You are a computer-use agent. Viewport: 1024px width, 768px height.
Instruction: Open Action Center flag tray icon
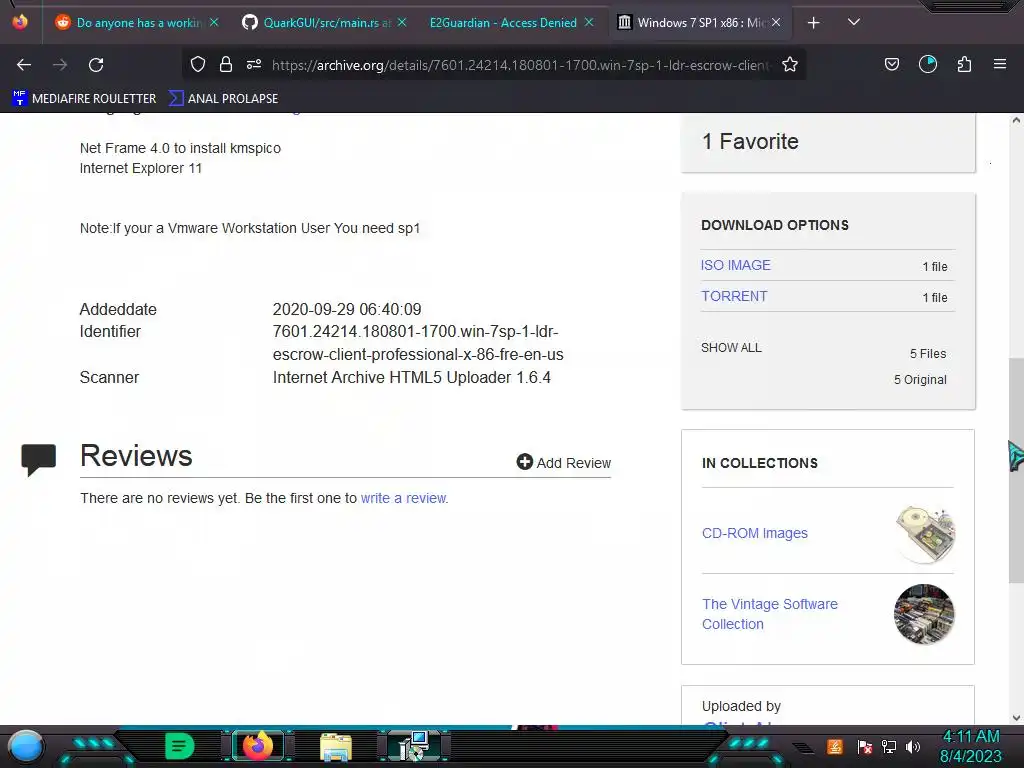pos(864,746)
